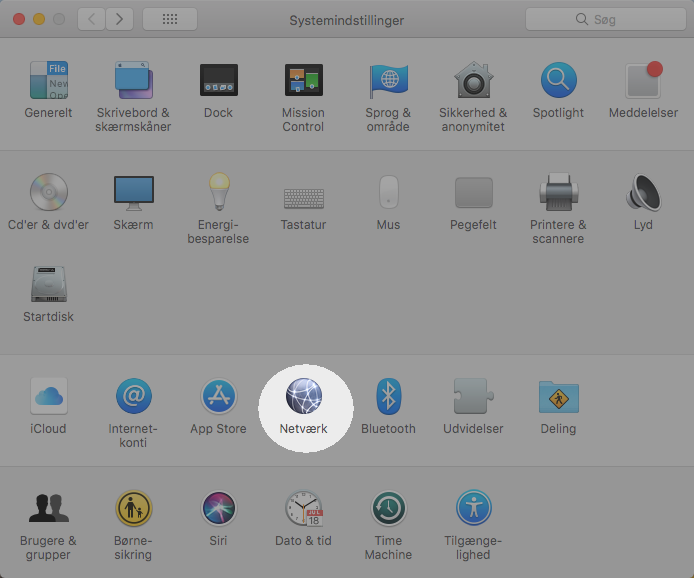Screen dimensions: 694x578
Task: Open Udvidelser extensions pane
Action: pyautogui.click(x=474, y=396)
